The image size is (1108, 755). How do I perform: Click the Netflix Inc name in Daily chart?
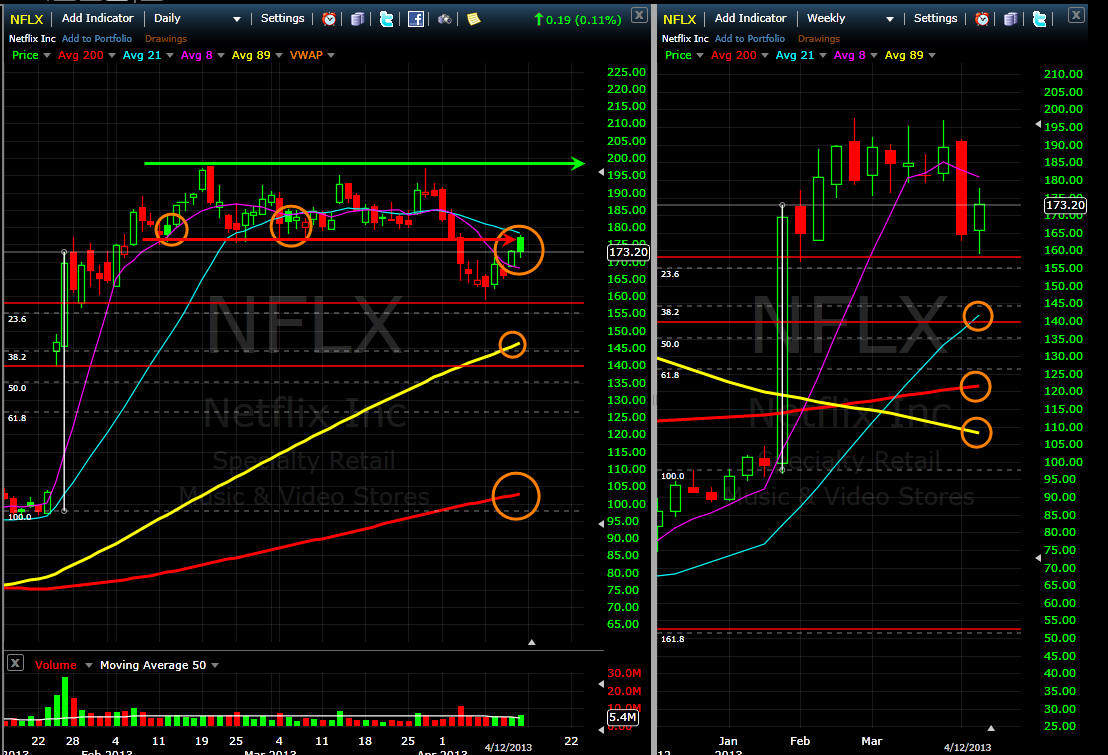33,39
